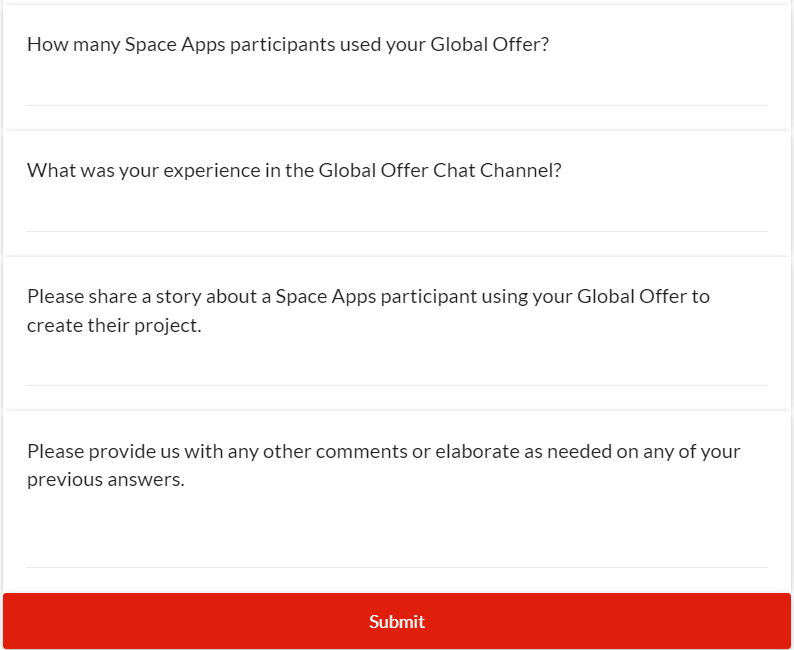Click the 'Please share a story' question text

[x=368, y=296]
